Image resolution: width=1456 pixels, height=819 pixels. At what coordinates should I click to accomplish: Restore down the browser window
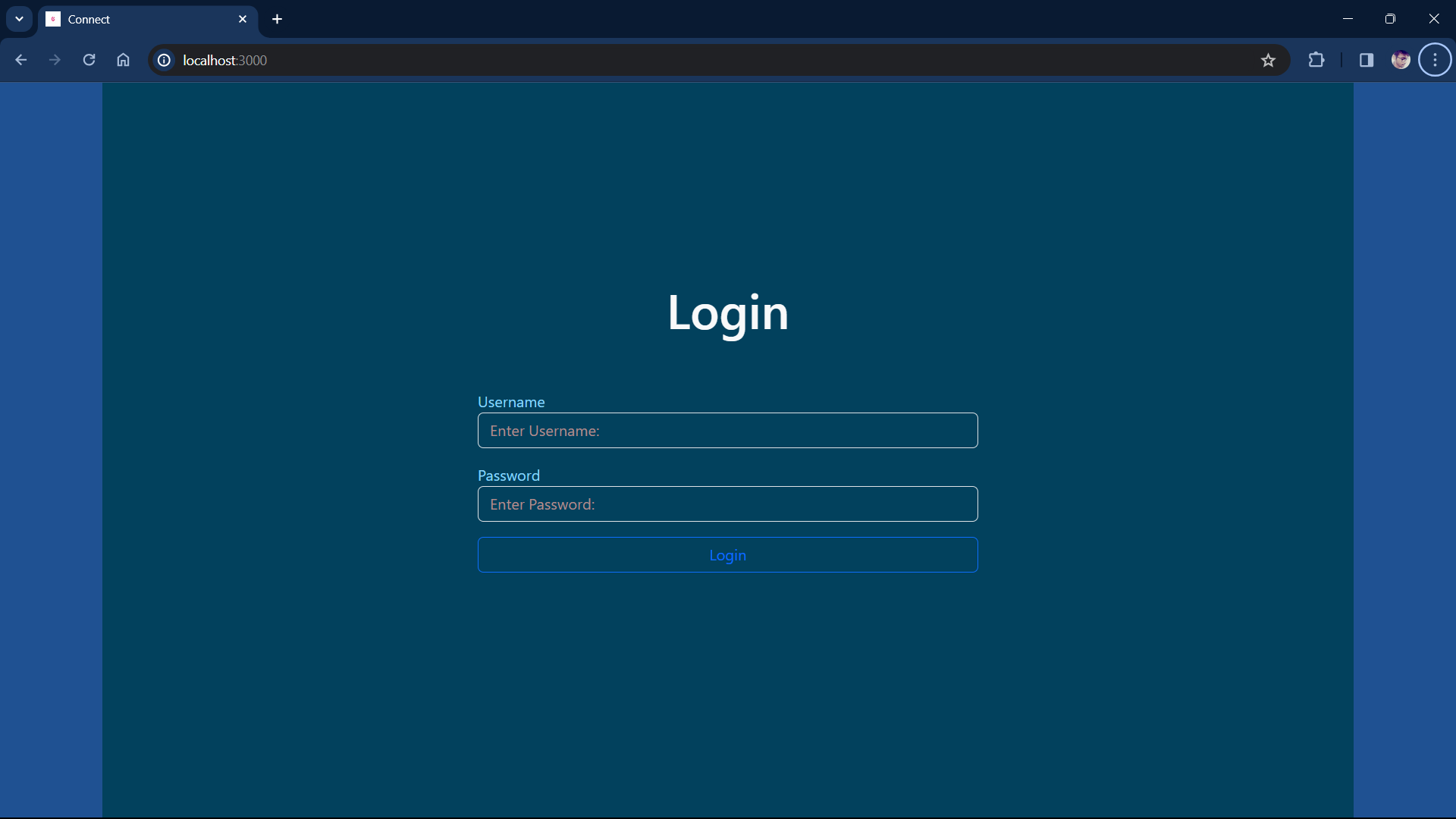(1390, 19)
